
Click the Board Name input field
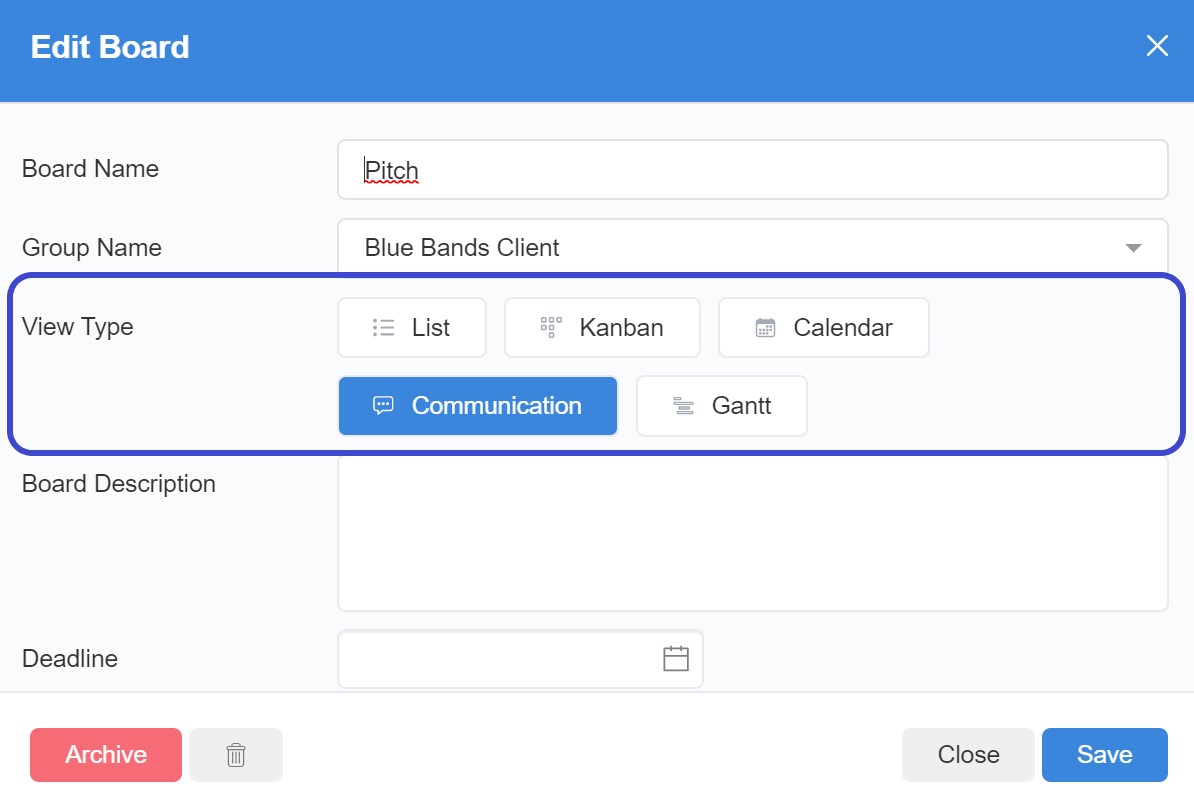(x=752, y=170)
